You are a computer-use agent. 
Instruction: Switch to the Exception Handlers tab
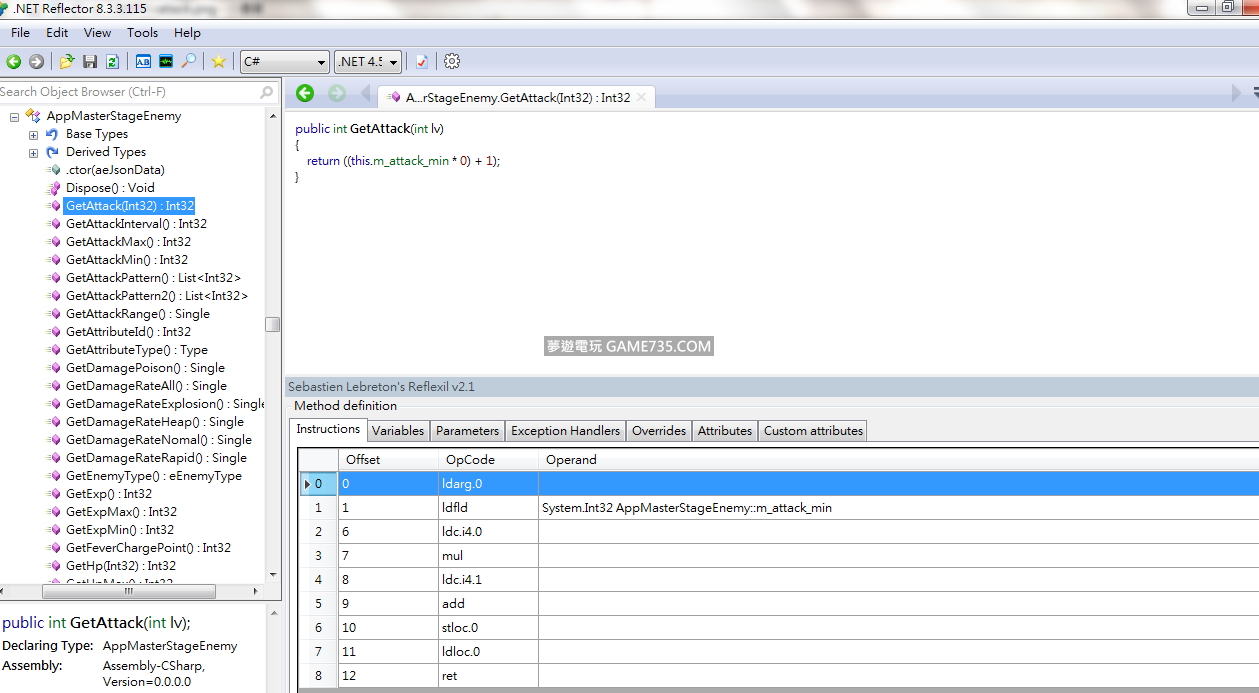[565, 431]
